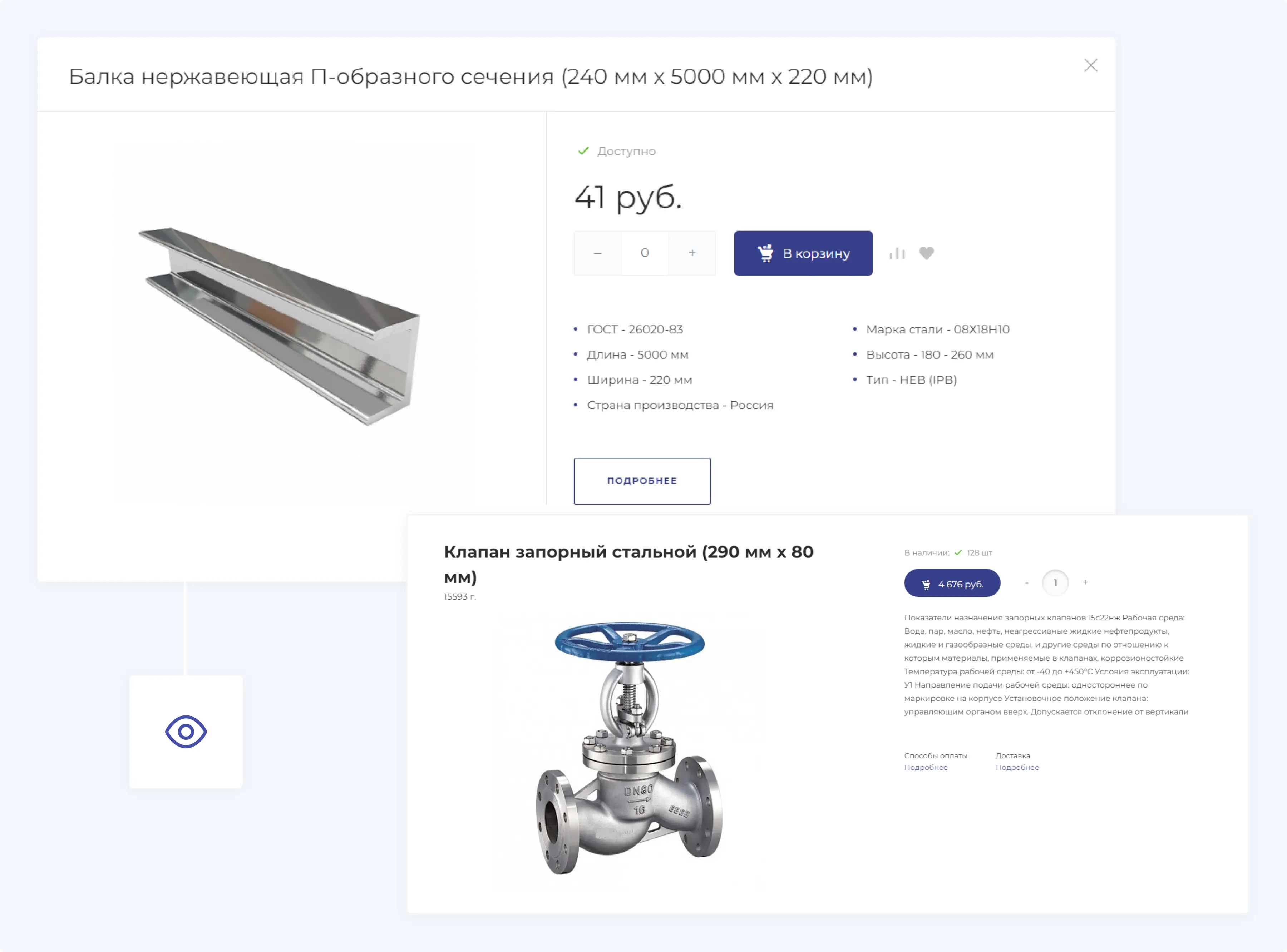Increase valve quantity with plus sign
The width and height of the screenshot is (1287, 952).
tap(1085, 582)
